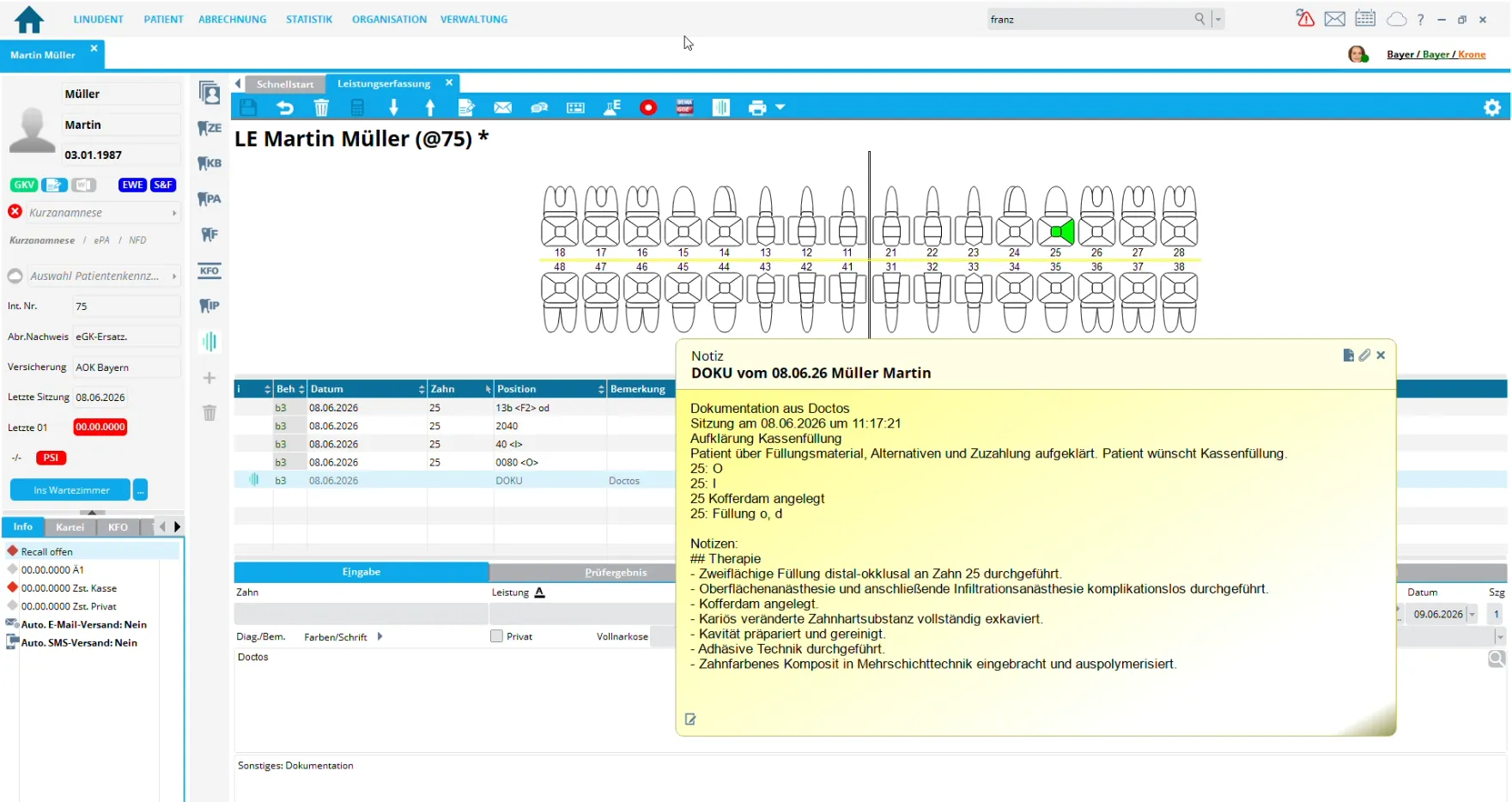This screenshot has width=1512, height=802.
Task: Open the STATISTIK menu
Action: coord(309,19)
